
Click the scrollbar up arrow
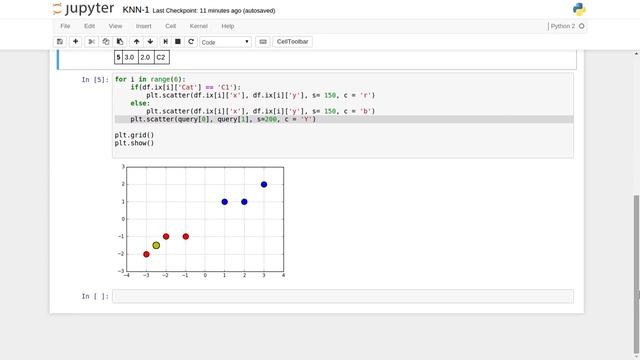(x=637, y=54)
